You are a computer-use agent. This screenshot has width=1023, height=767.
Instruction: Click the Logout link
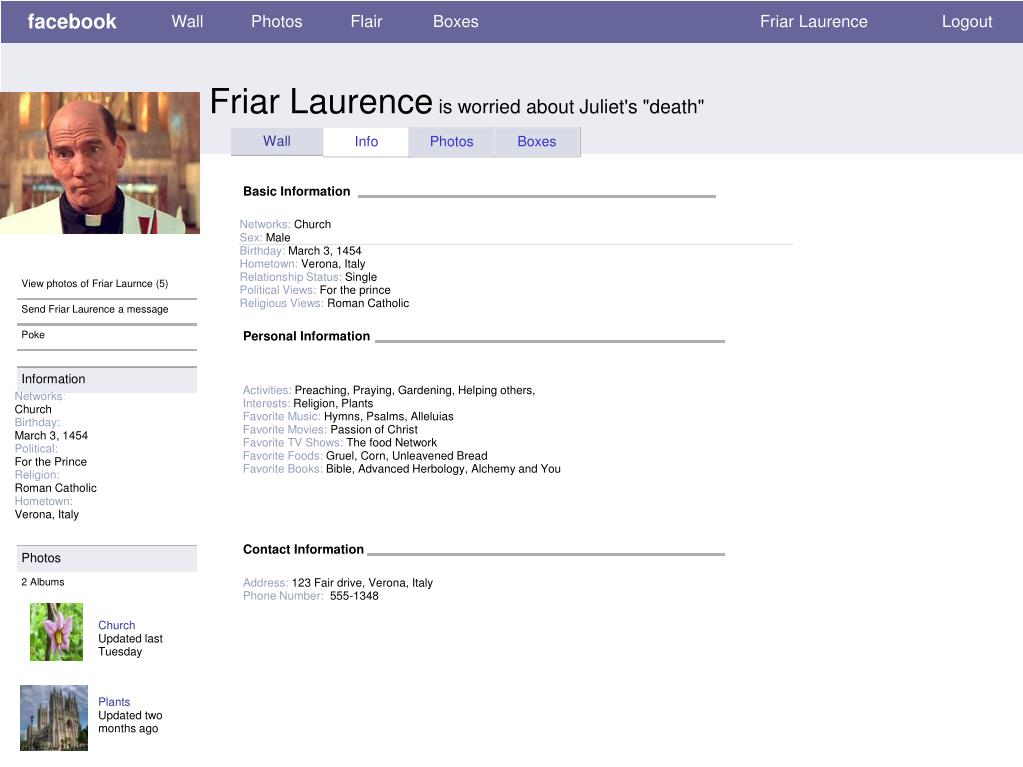(966, 22)
